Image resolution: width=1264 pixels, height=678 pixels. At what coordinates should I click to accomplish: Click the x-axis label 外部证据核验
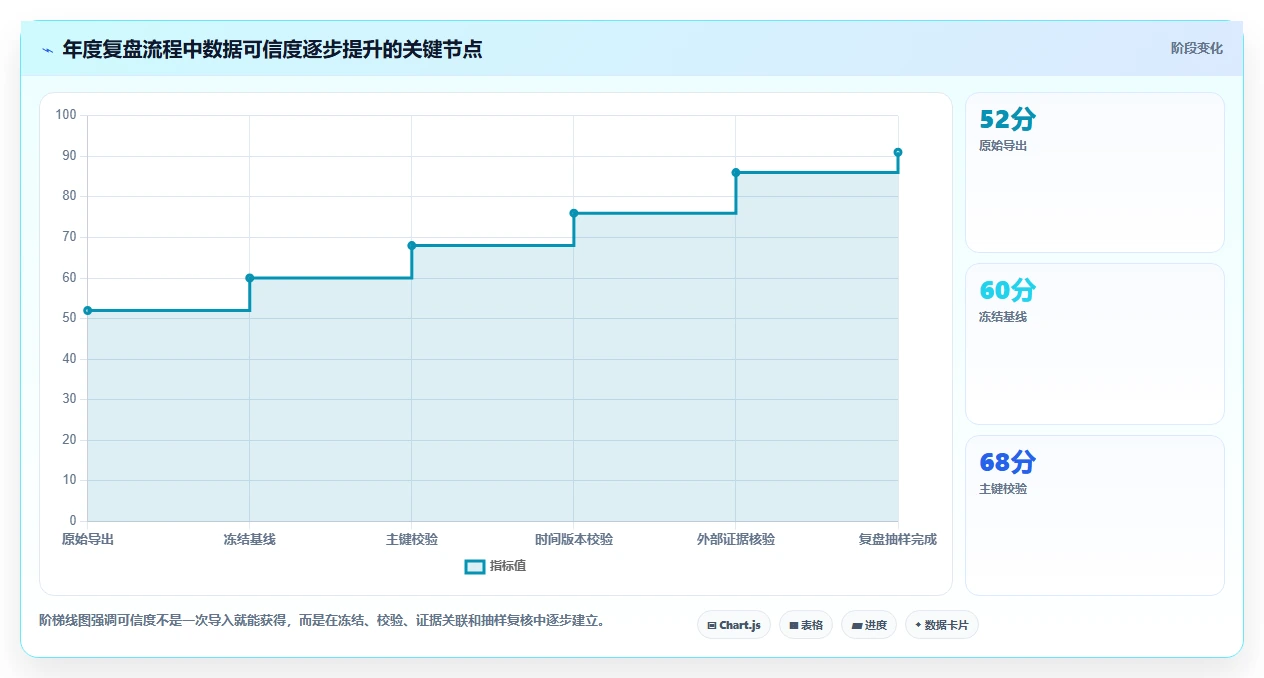(x=736, y=539)
